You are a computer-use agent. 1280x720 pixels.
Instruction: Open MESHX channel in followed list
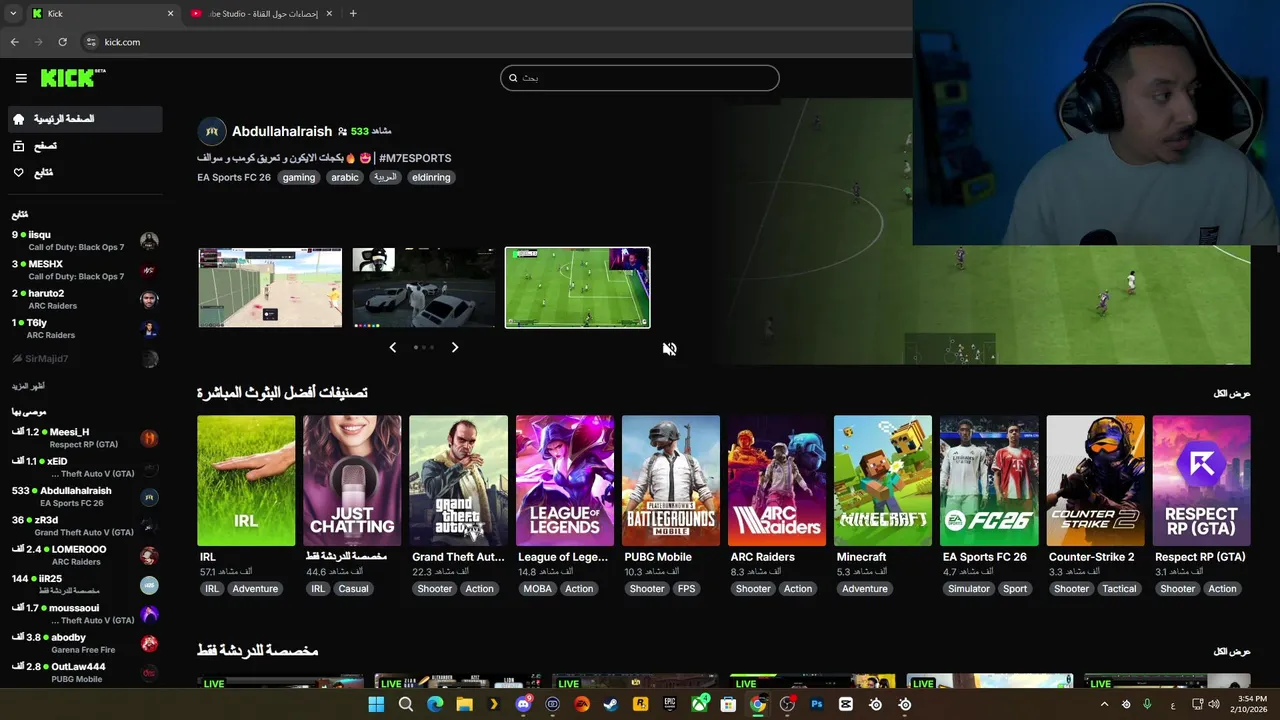[84, 270]
